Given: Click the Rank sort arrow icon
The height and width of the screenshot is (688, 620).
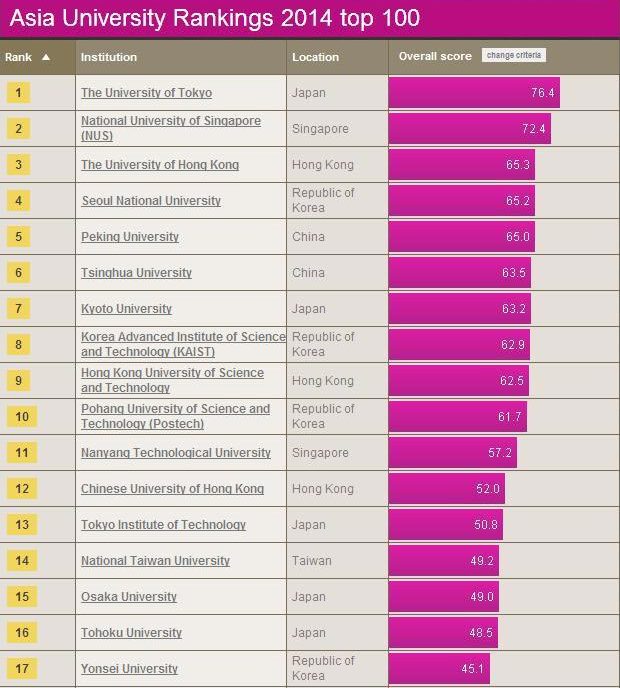Looking at the screenshot, I should coord(46,57).
